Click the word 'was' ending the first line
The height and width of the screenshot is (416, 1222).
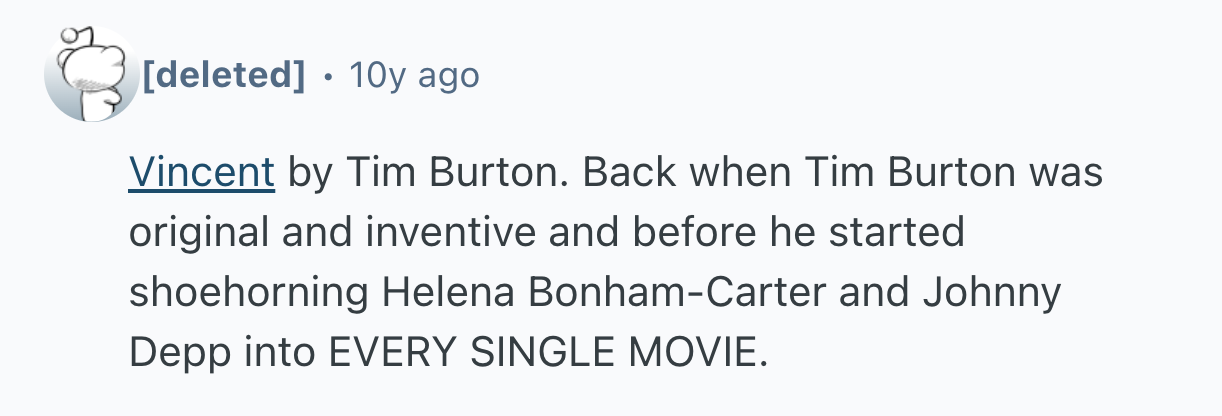[x=1067, y=173]
